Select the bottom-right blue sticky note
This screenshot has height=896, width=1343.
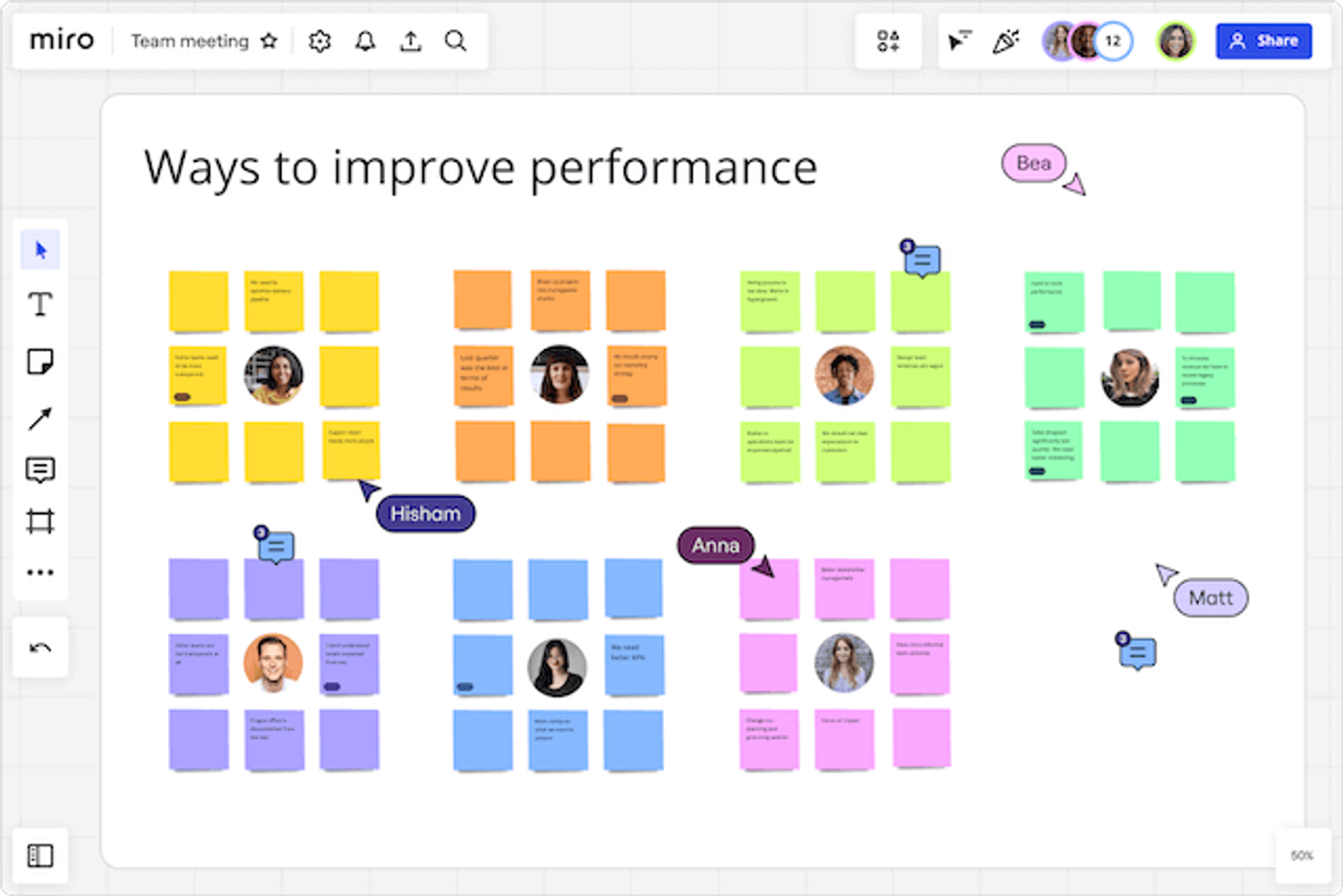(x=633, y=741)
